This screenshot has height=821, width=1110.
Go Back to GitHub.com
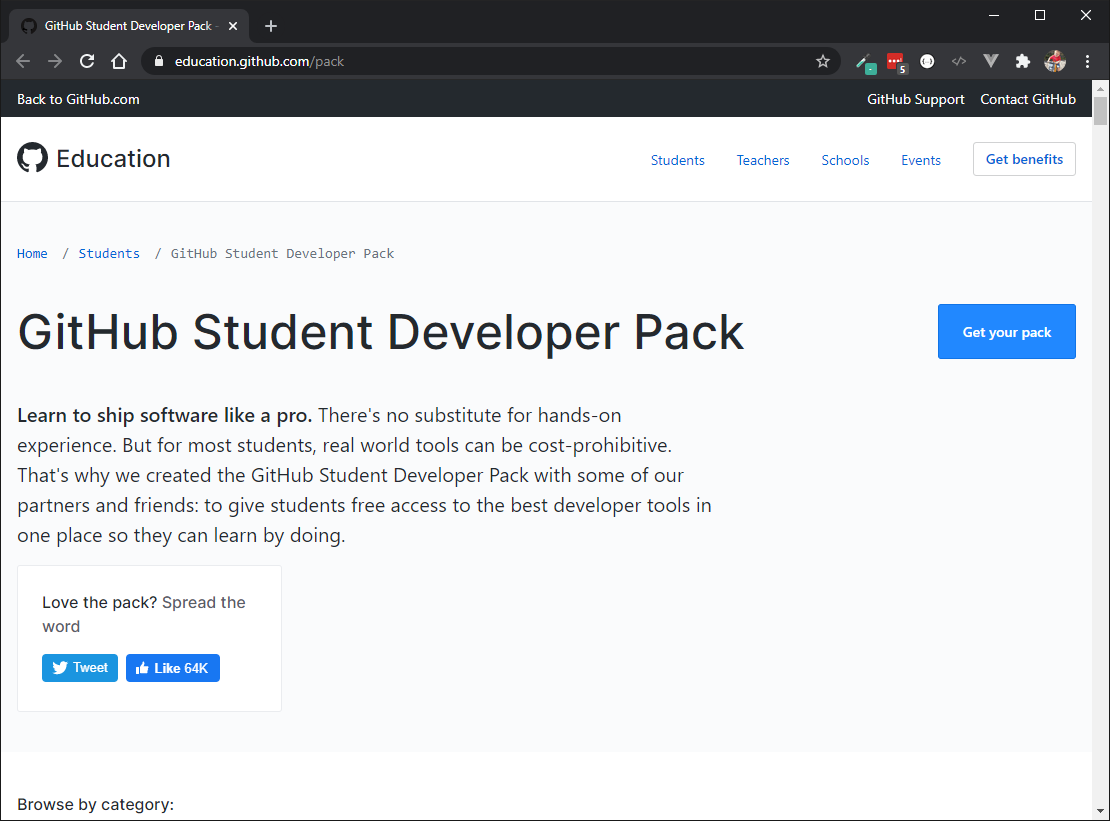tap(79, 99)
